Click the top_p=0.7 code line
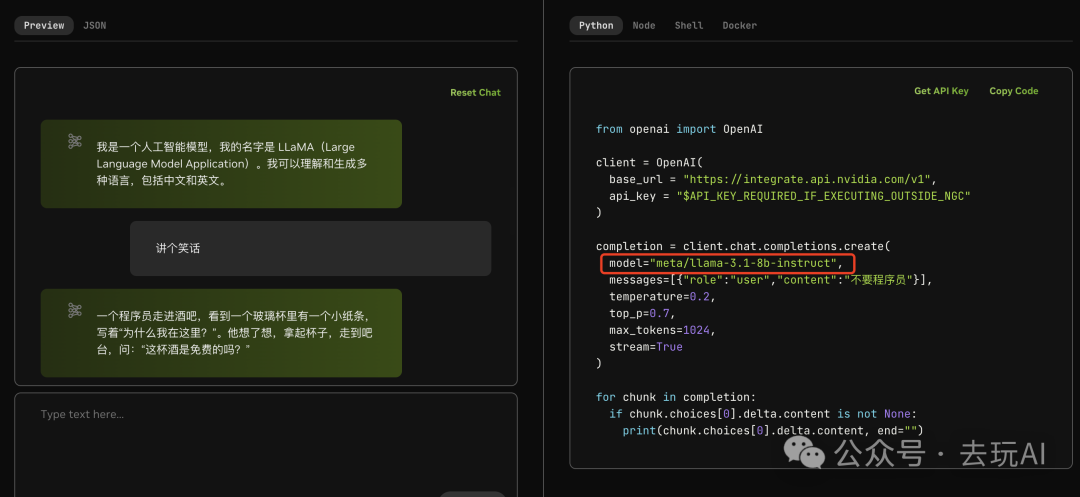The width and height of the screenshot is (1080, 497). click(x=643, y=313)
